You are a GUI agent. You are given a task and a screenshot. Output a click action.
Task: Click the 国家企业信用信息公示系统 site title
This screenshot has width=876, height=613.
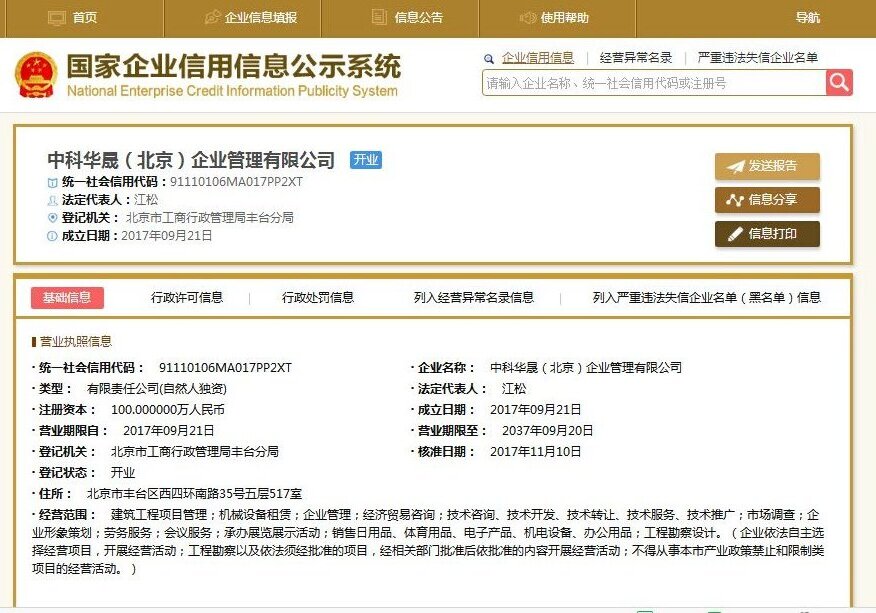(234, 66)
